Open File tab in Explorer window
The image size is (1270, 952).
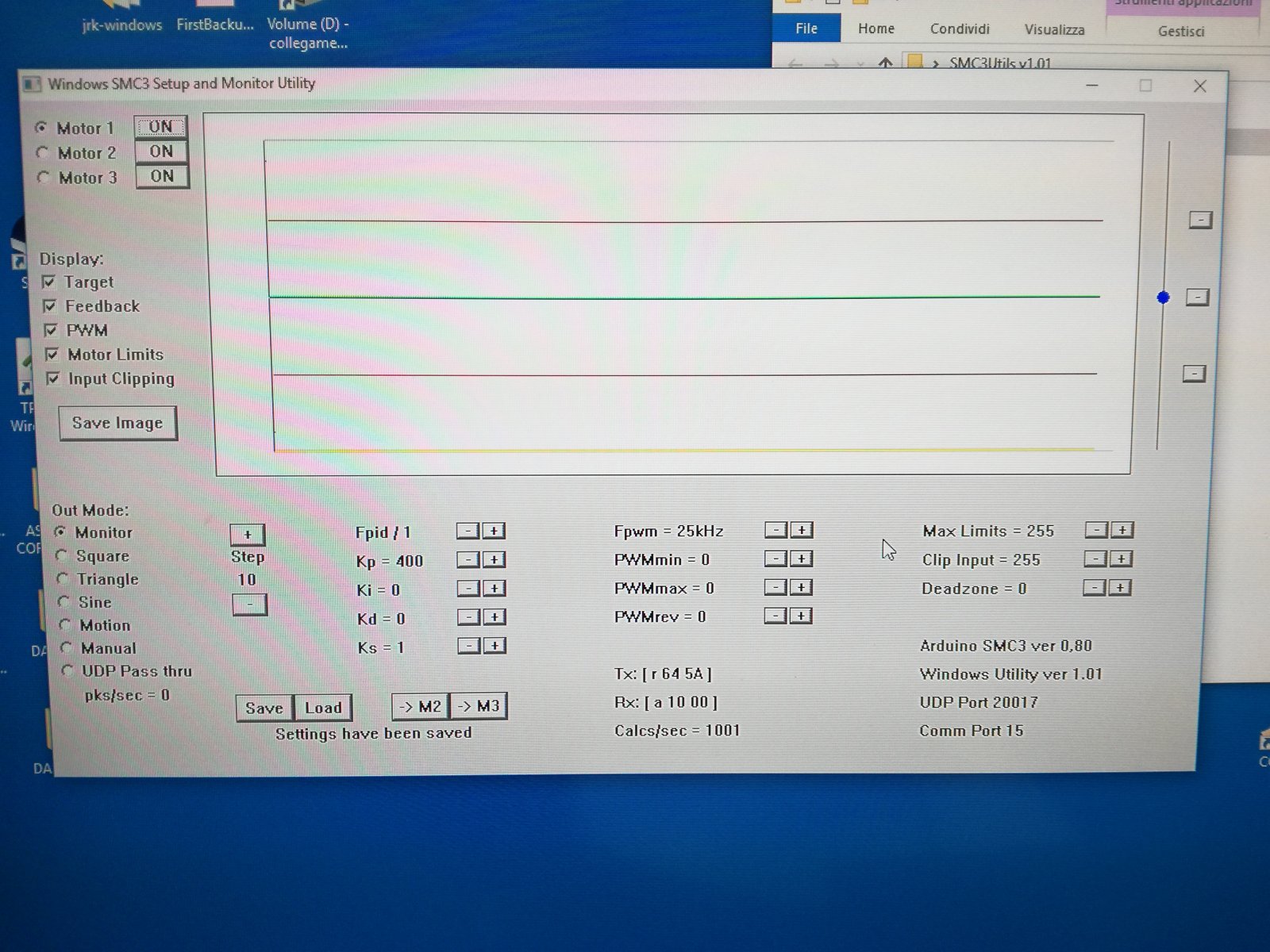pos(806,29)
